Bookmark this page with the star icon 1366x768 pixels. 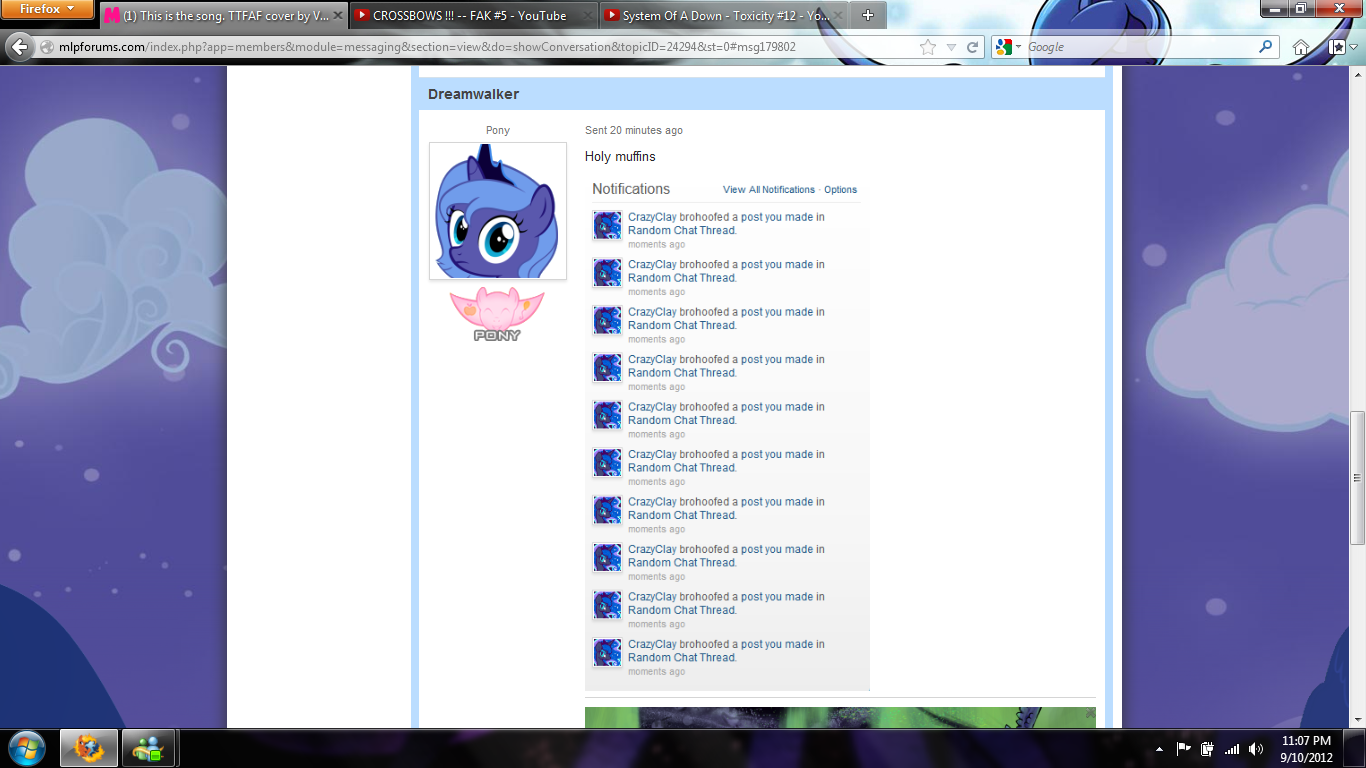(927, 47)
